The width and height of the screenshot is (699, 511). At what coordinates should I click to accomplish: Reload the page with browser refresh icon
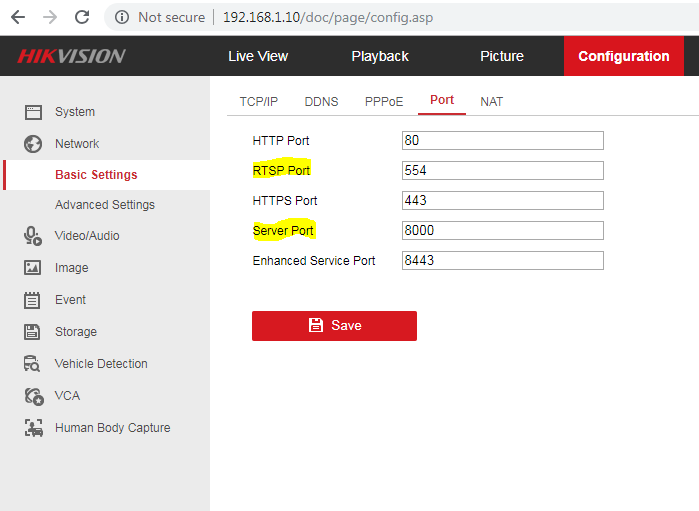pos(82,17)
